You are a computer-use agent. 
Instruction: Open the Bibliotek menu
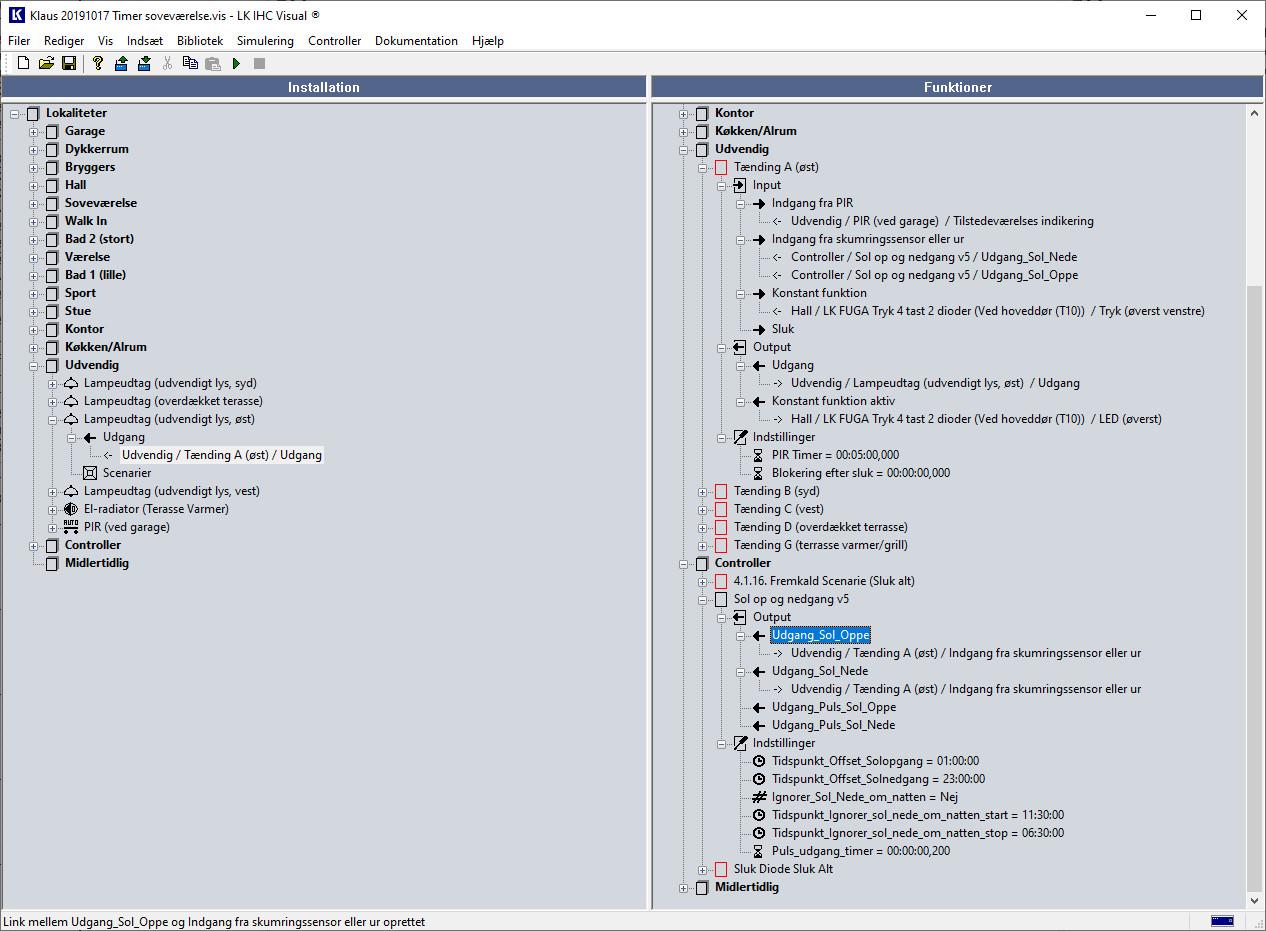pyautogui.click(x=200, y=41)
